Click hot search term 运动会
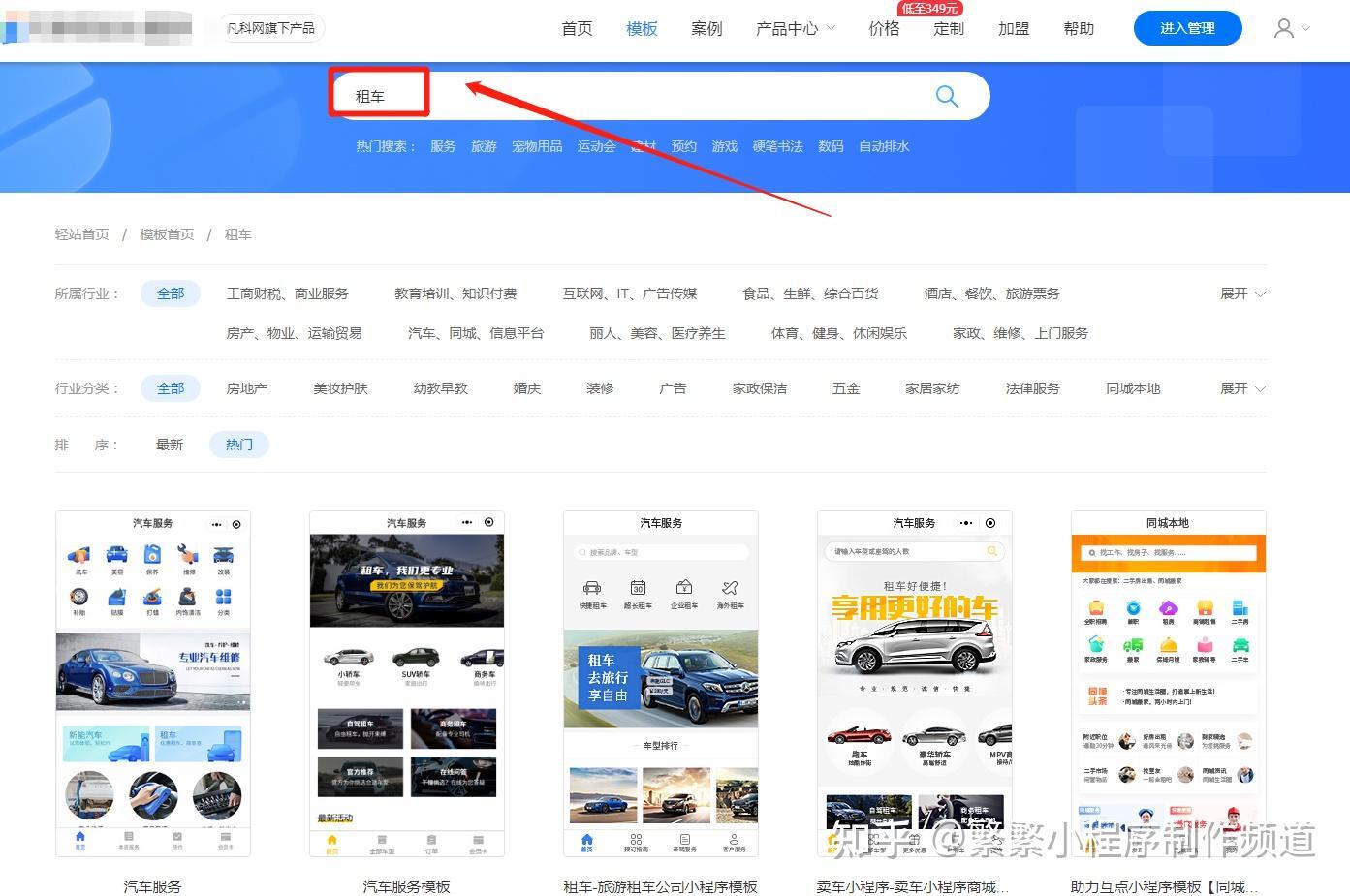This screenshot has height=896, width=1350. click(x=596, y=146)
